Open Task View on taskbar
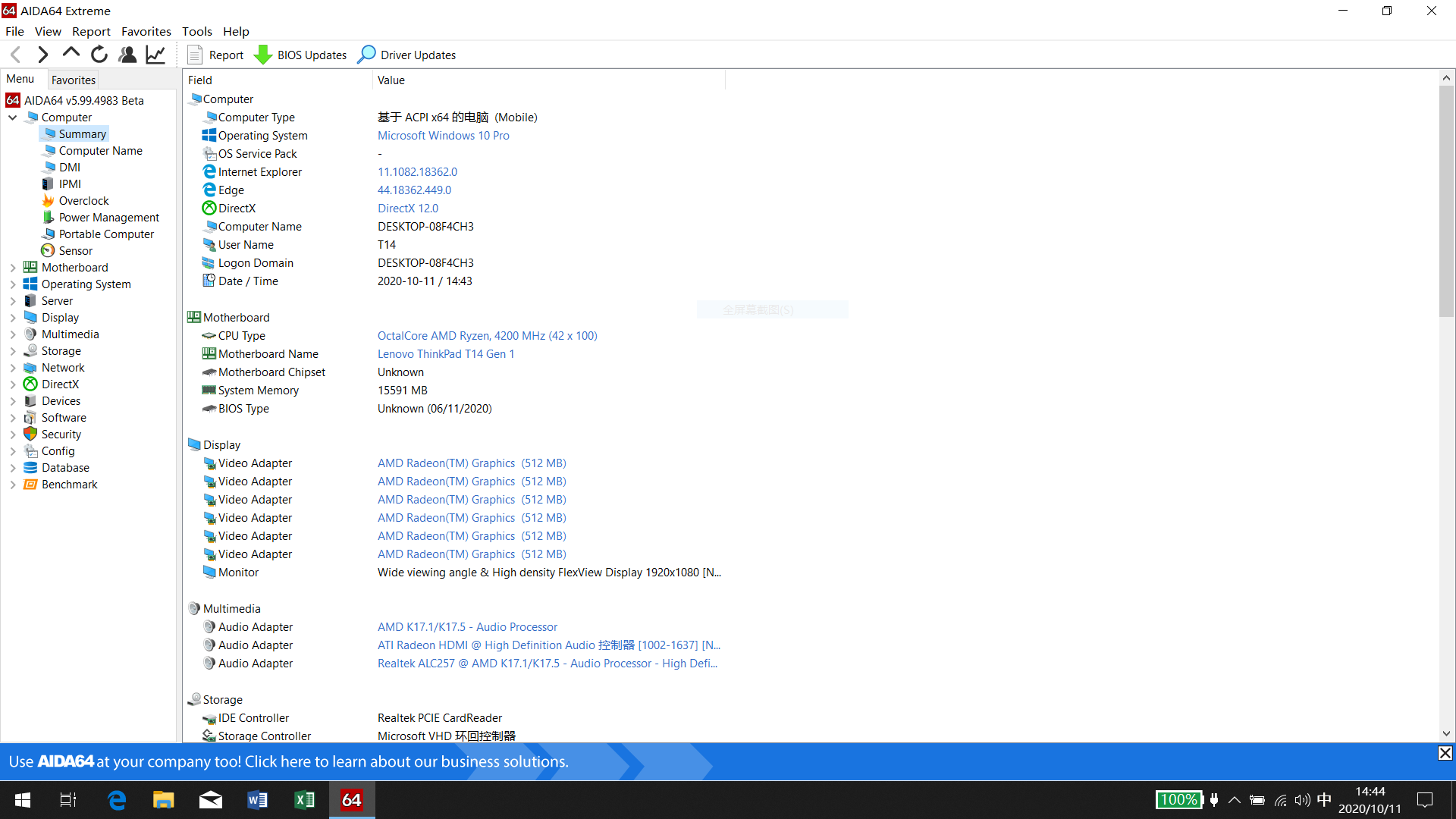 68,800
